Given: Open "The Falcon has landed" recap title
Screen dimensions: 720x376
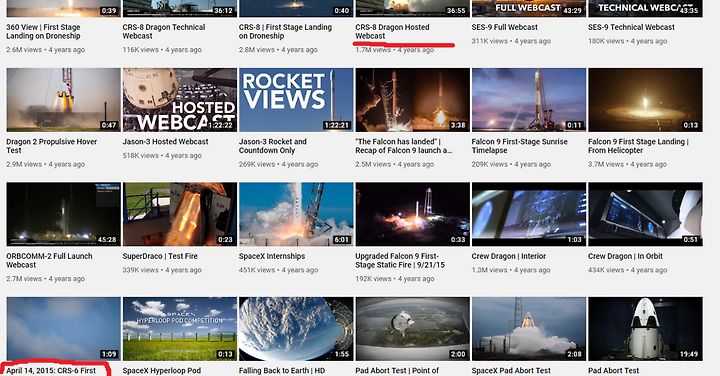Looking at the screenshot, I should pos(404,146).
